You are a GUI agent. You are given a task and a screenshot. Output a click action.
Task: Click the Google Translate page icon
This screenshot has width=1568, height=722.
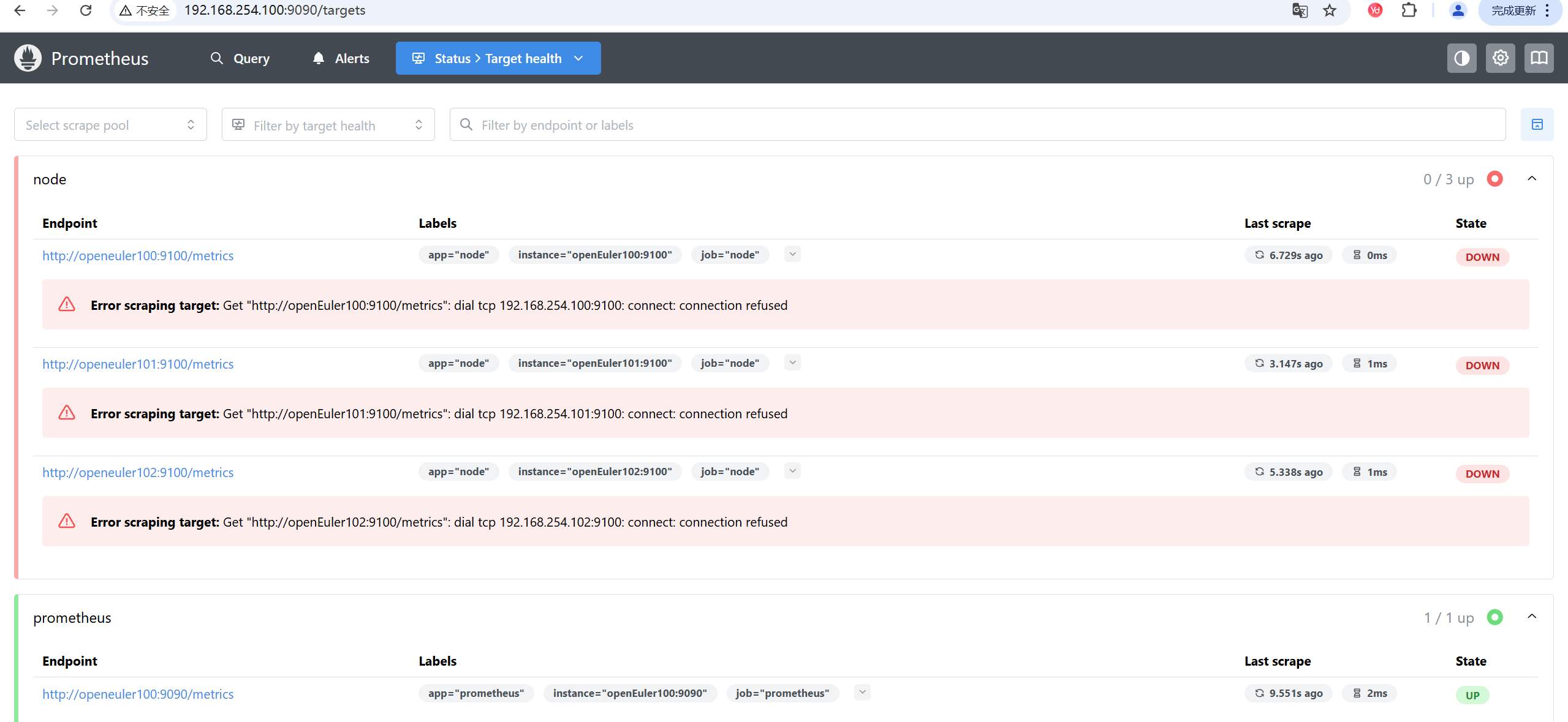click(x=1299, y=10)
